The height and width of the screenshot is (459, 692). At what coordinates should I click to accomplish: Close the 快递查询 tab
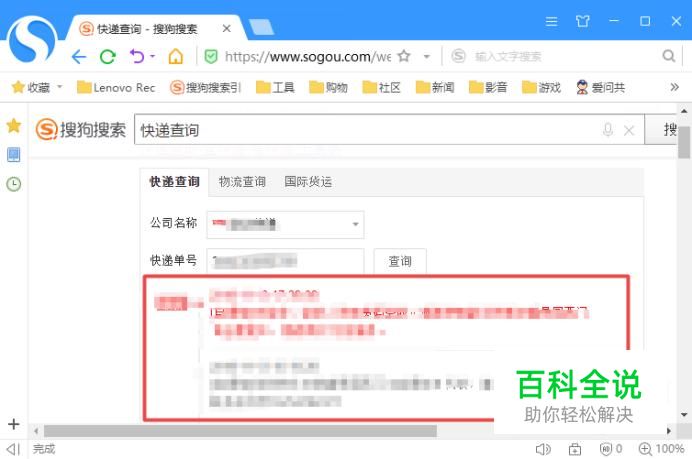tap(226, 29)
